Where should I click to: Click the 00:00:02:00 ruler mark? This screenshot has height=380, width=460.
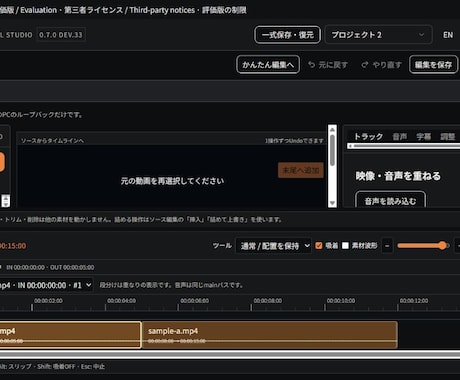click(x=48, y=301)
